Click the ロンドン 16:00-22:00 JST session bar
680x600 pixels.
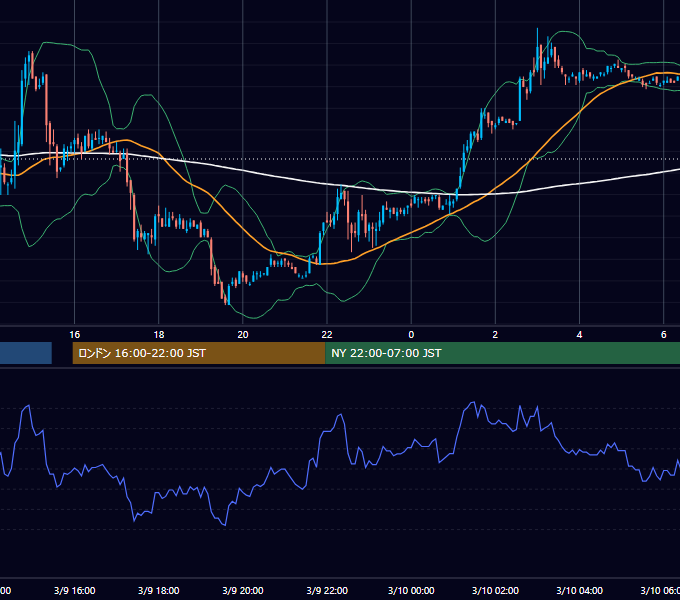199,353
